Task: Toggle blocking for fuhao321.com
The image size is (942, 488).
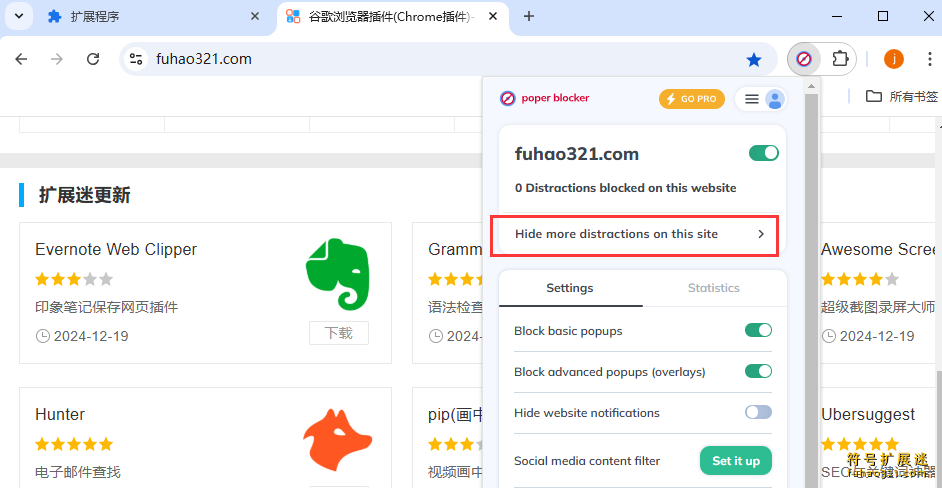Action: tap(764, 153)
